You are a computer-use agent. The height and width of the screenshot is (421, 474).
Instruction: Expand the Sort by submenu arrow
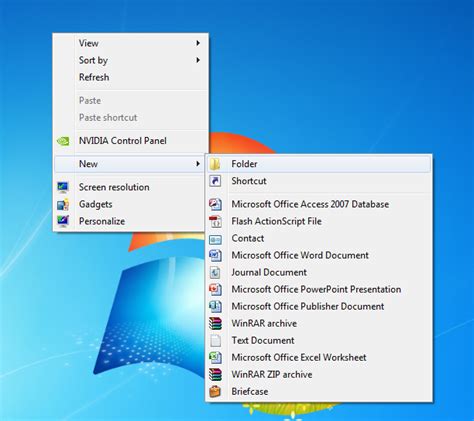point(198,60)
